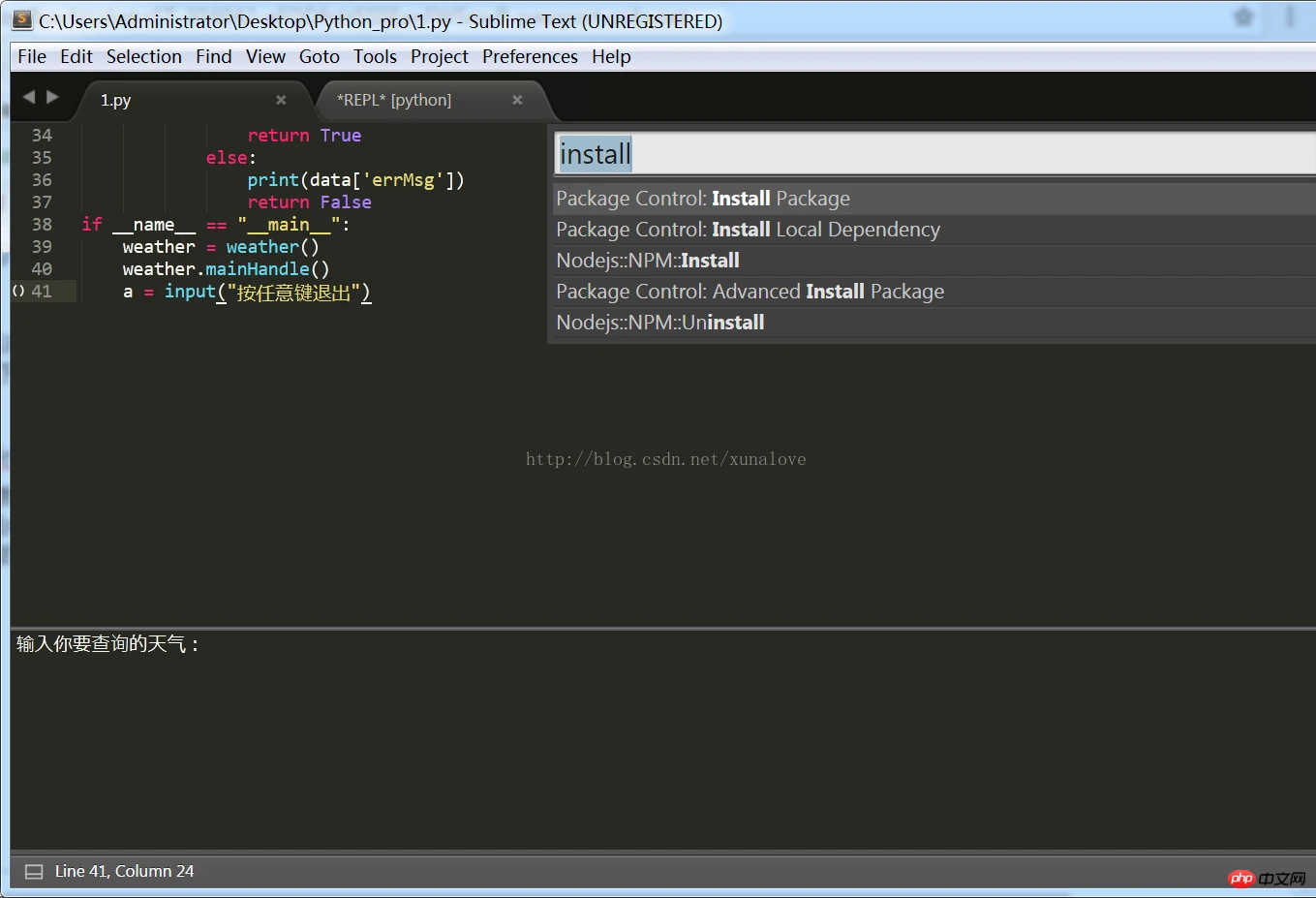Open the Selection menu

click(x=144, y=56)
